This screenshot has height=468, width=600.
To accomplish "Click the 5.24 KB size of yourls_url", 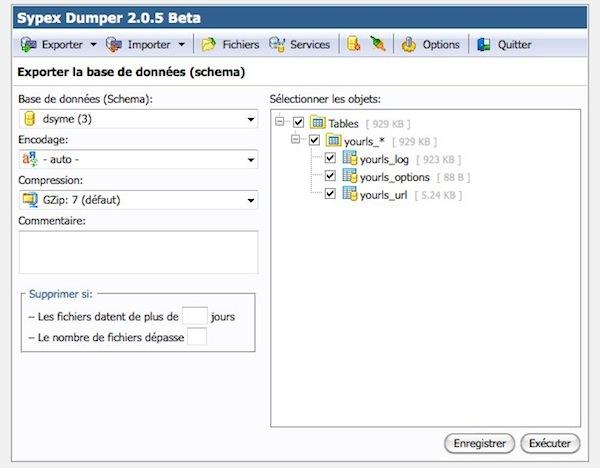I will coord(438,195).
